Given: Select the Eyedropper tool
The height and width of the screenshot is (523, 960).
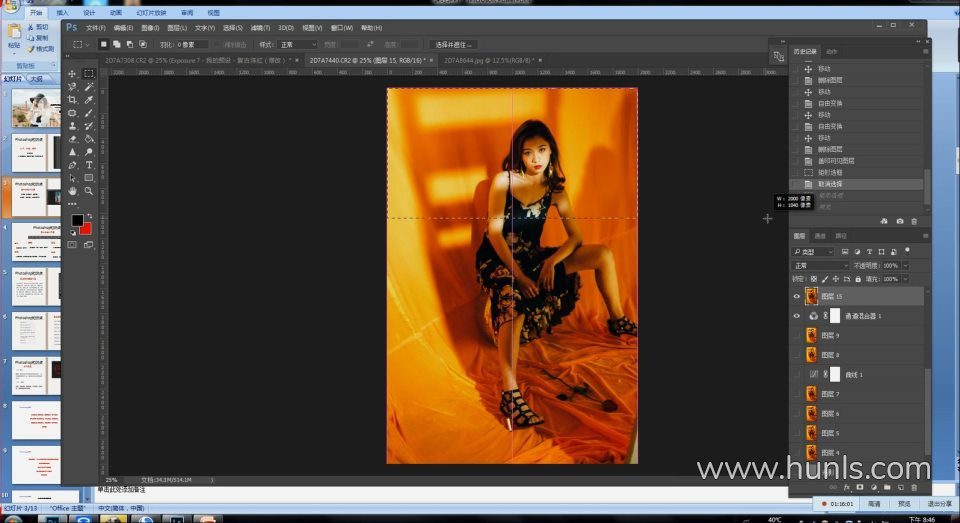Looking at the screenshot, I should point(89,99).
